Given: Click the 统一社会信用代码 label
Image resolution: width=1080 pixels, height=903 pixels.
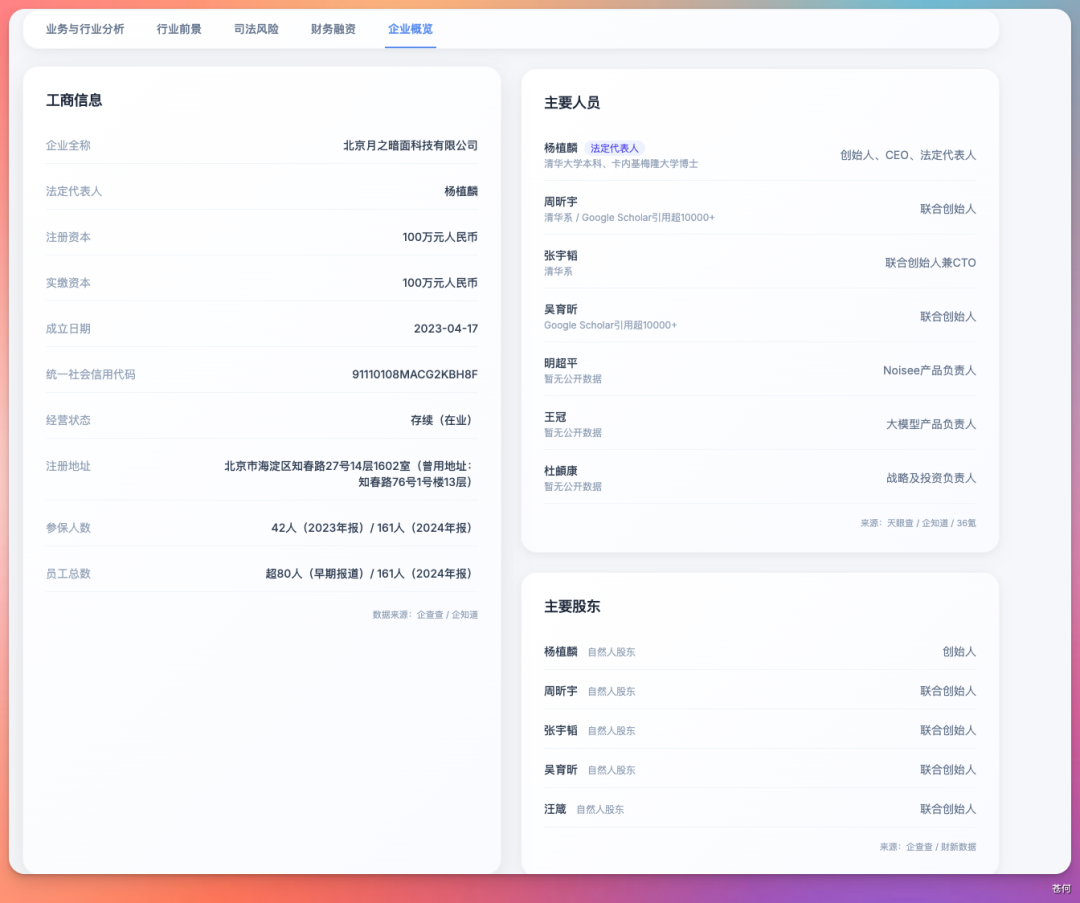Looking at the screenshot, I should (90, 374).
